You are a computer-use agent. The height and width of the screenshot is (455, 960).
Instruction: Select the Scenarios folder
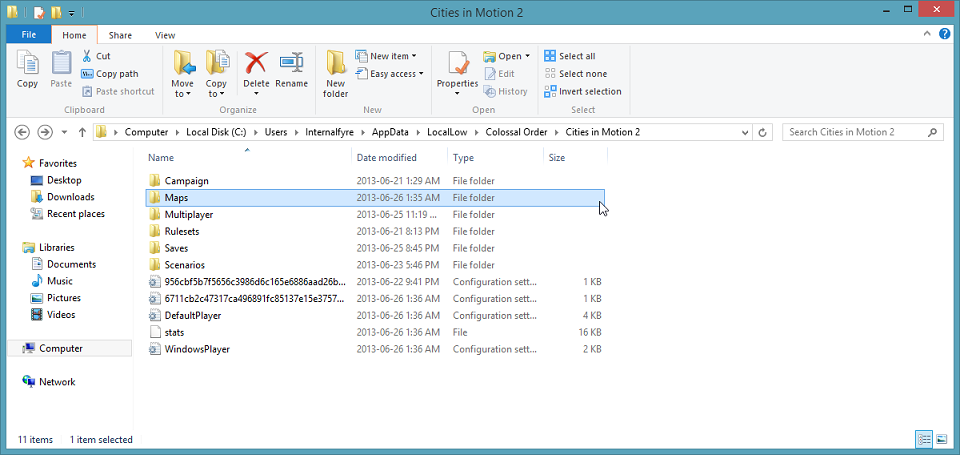tap(375, 265)
